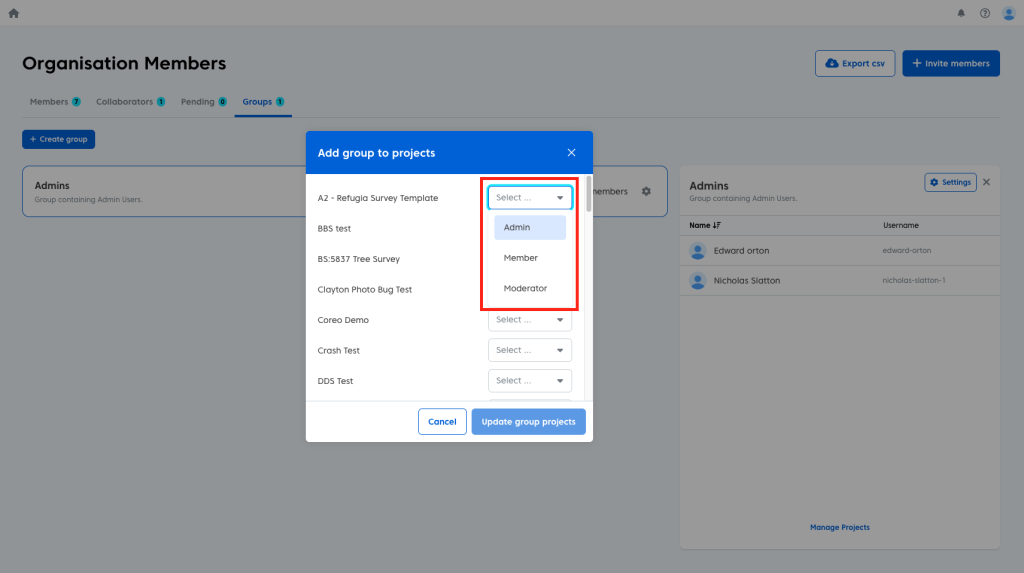Image resolution: width=1024 pixels, height=573 pixels.
Task: Click the Manage Projects link
Action: pyautogui.click(x=839, y=527)
